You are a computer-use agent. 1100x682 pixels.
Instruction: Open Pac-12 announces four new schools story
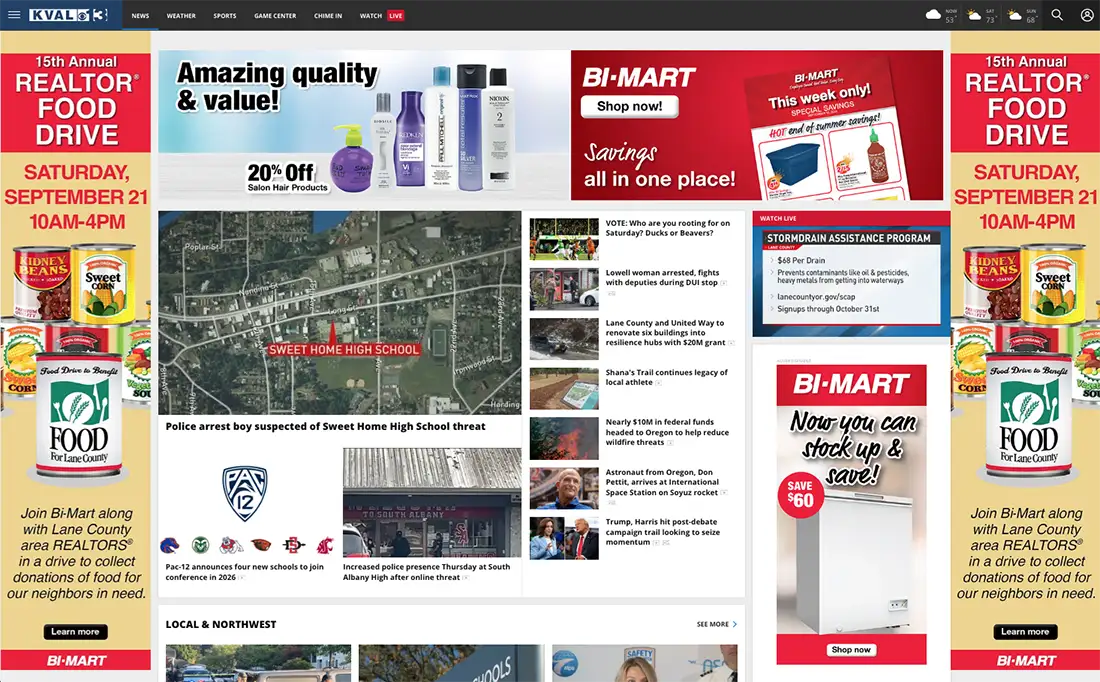click(x=245, y=572)
